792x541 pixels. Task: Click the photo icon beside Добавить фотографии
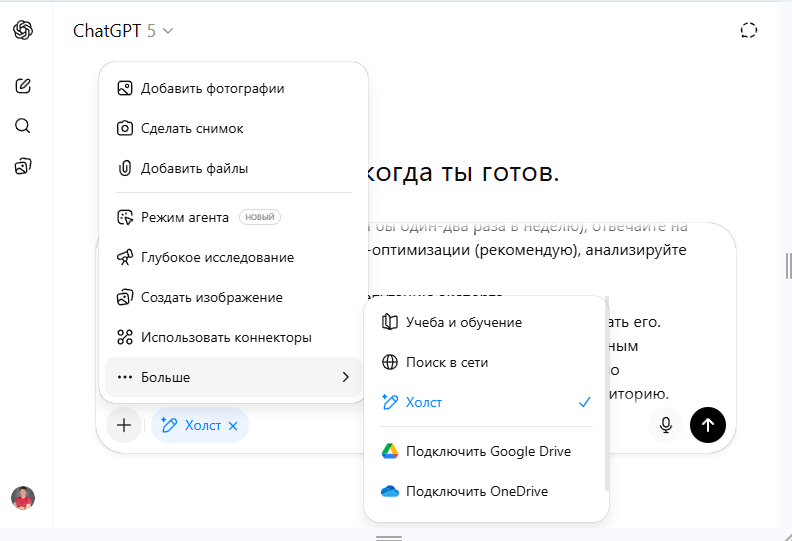tap(125, 88)
